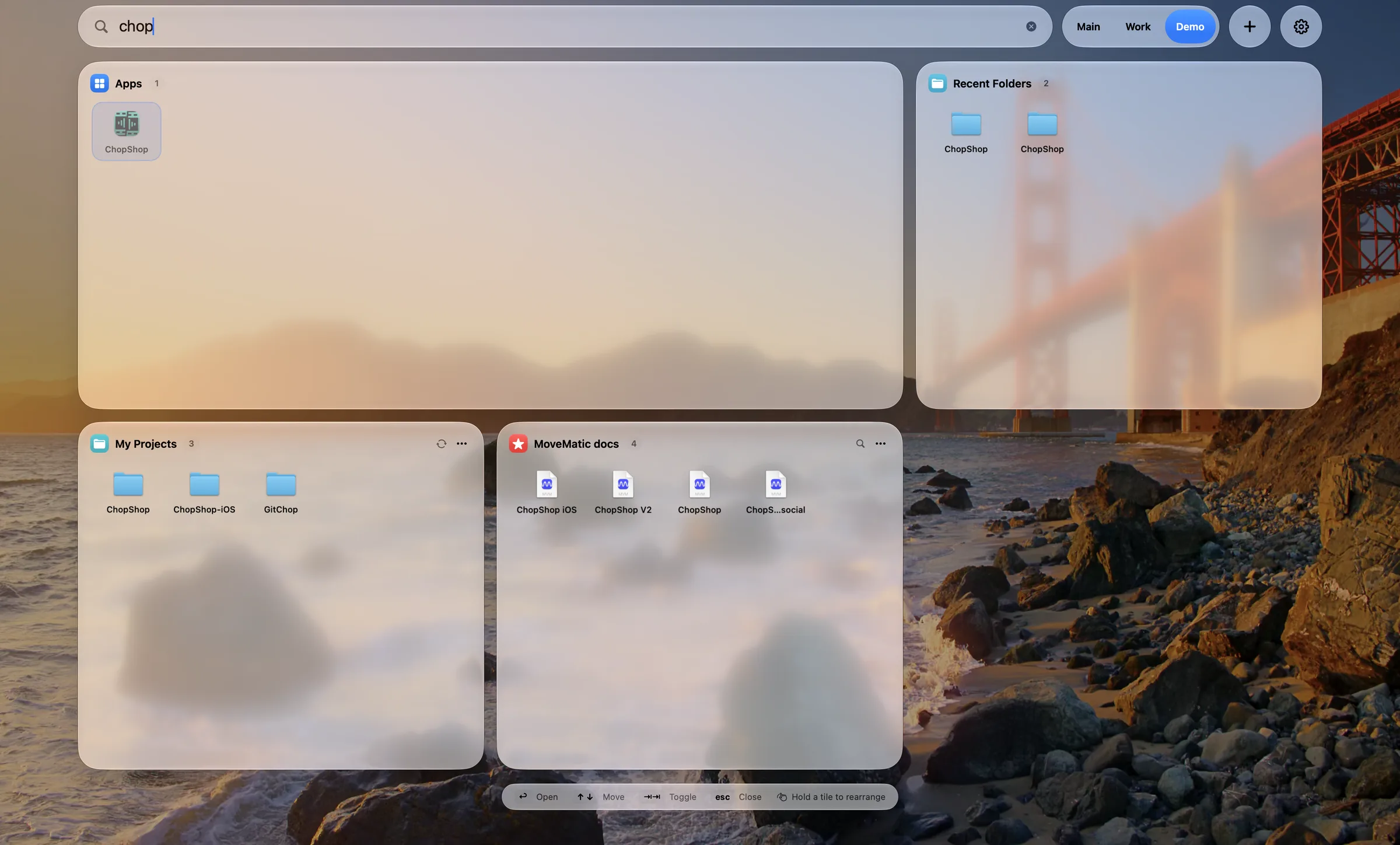Open ChopShop folder in My Projects
This screenshot has height=845, width=1400.
[128, 493]
